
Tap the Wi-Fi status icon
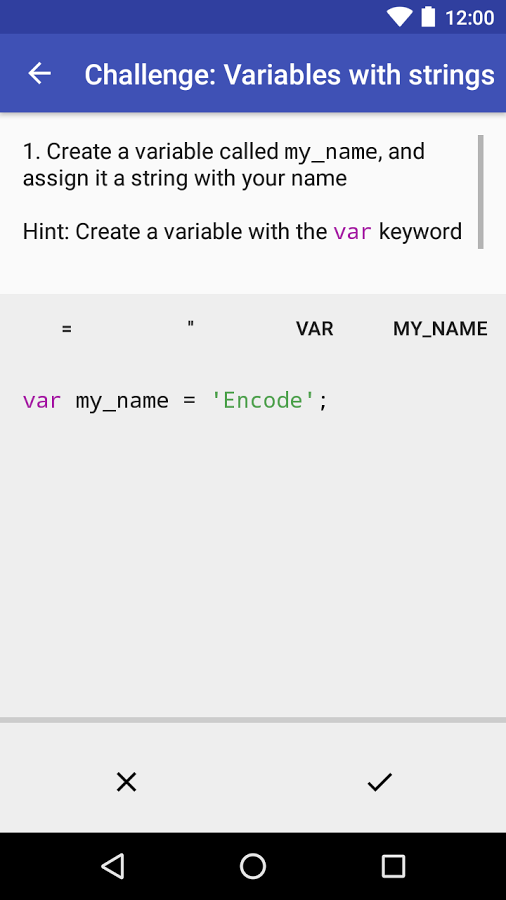click(399, 17)
